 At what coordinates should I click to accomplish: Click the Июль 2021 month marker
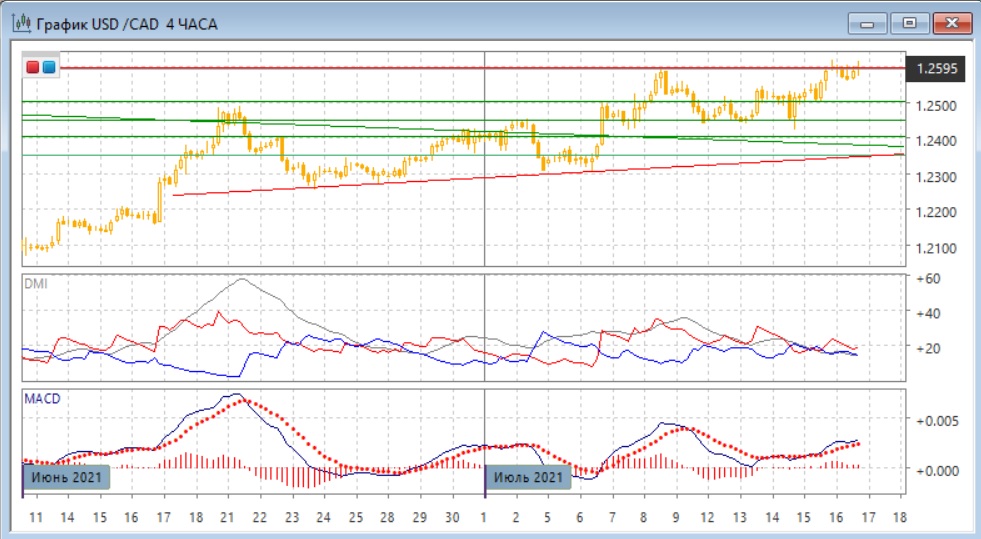pos(529,477)
